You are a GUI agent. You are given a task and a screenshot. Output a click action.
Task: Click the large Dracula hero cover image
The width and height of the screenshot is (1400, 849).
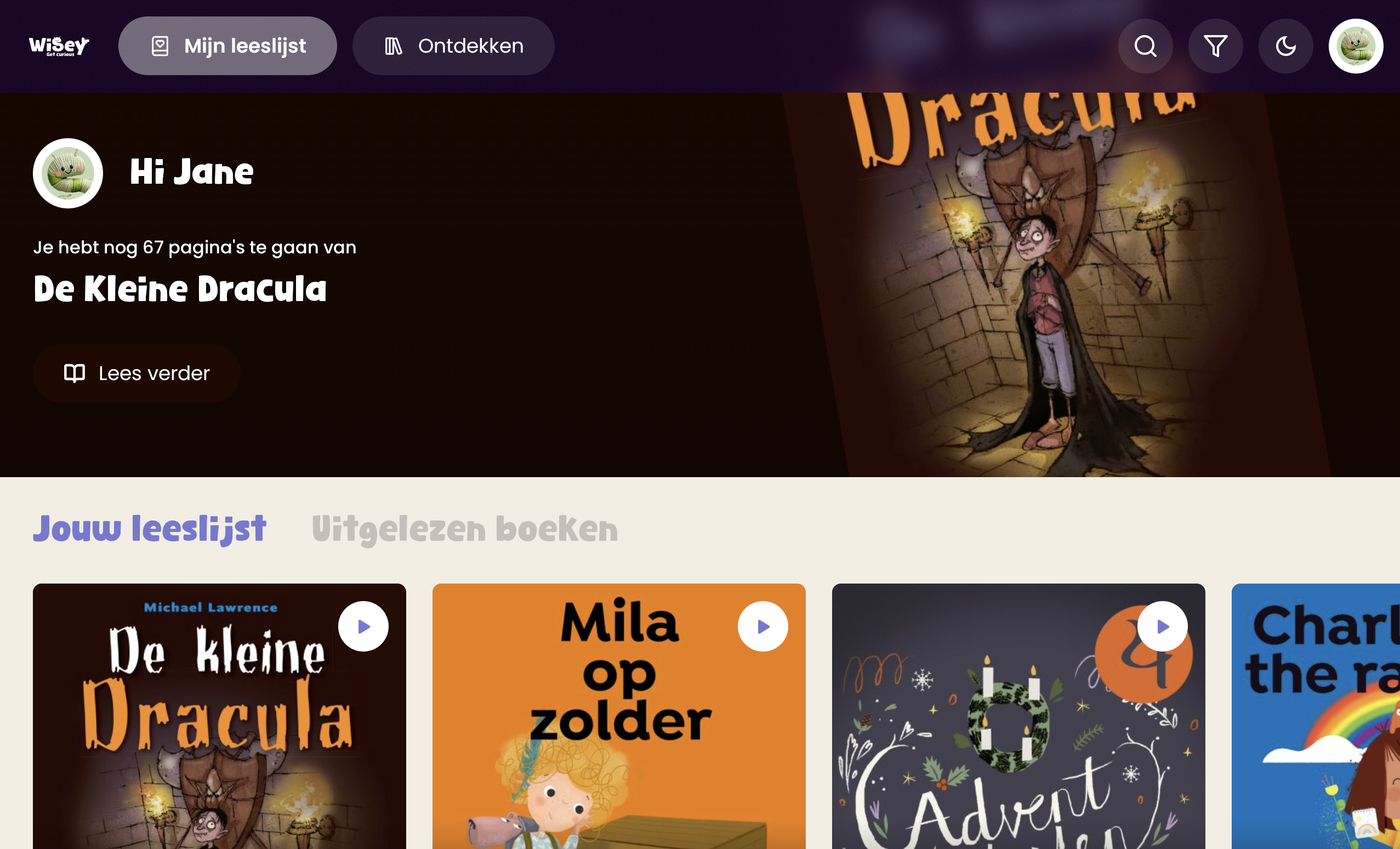1057,284
